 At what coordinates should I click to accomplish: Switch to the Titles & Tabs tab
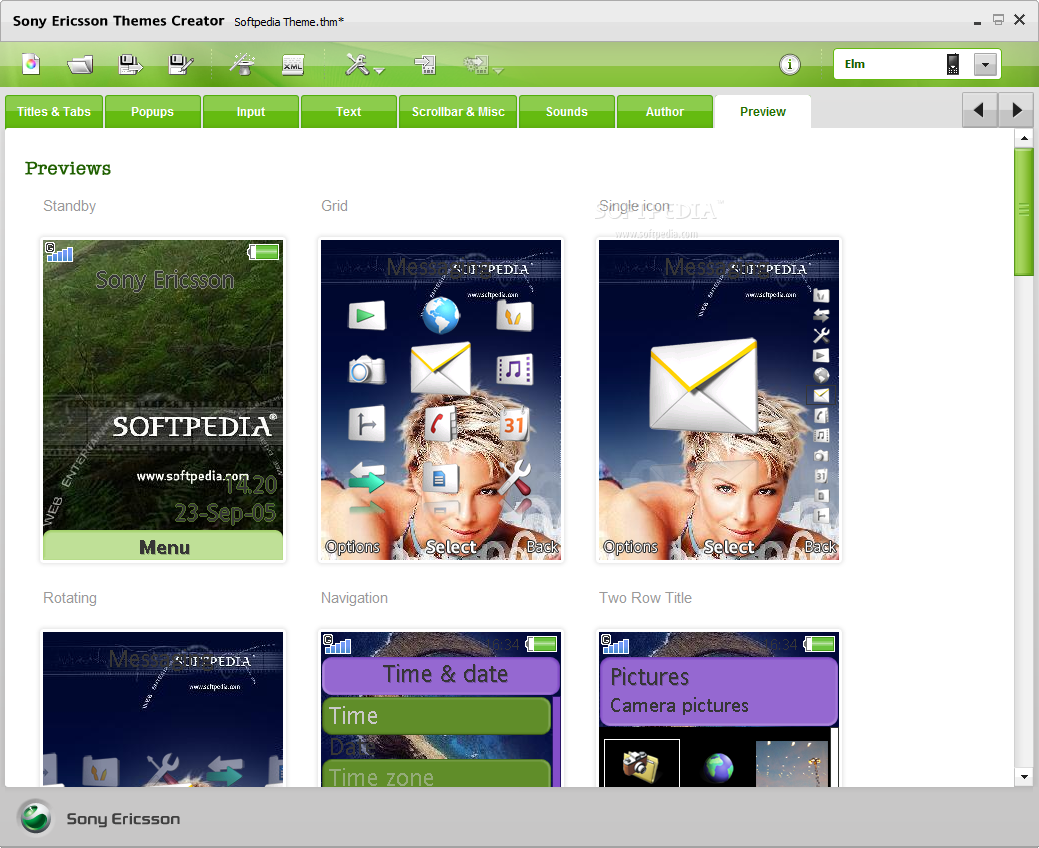click(x=54, y=111)
